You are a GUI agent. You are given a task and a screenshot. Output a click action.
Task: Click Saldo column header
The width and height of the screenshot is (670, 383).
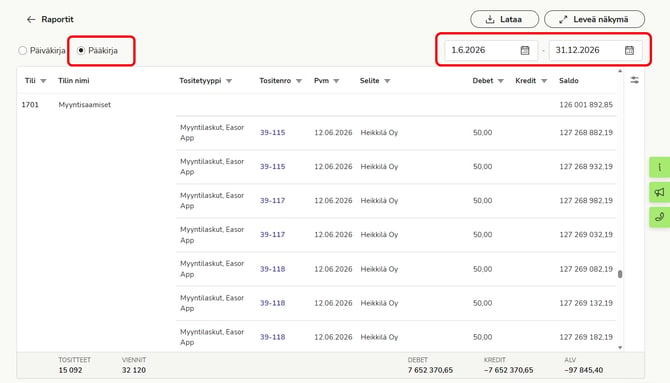coord(569,80)
